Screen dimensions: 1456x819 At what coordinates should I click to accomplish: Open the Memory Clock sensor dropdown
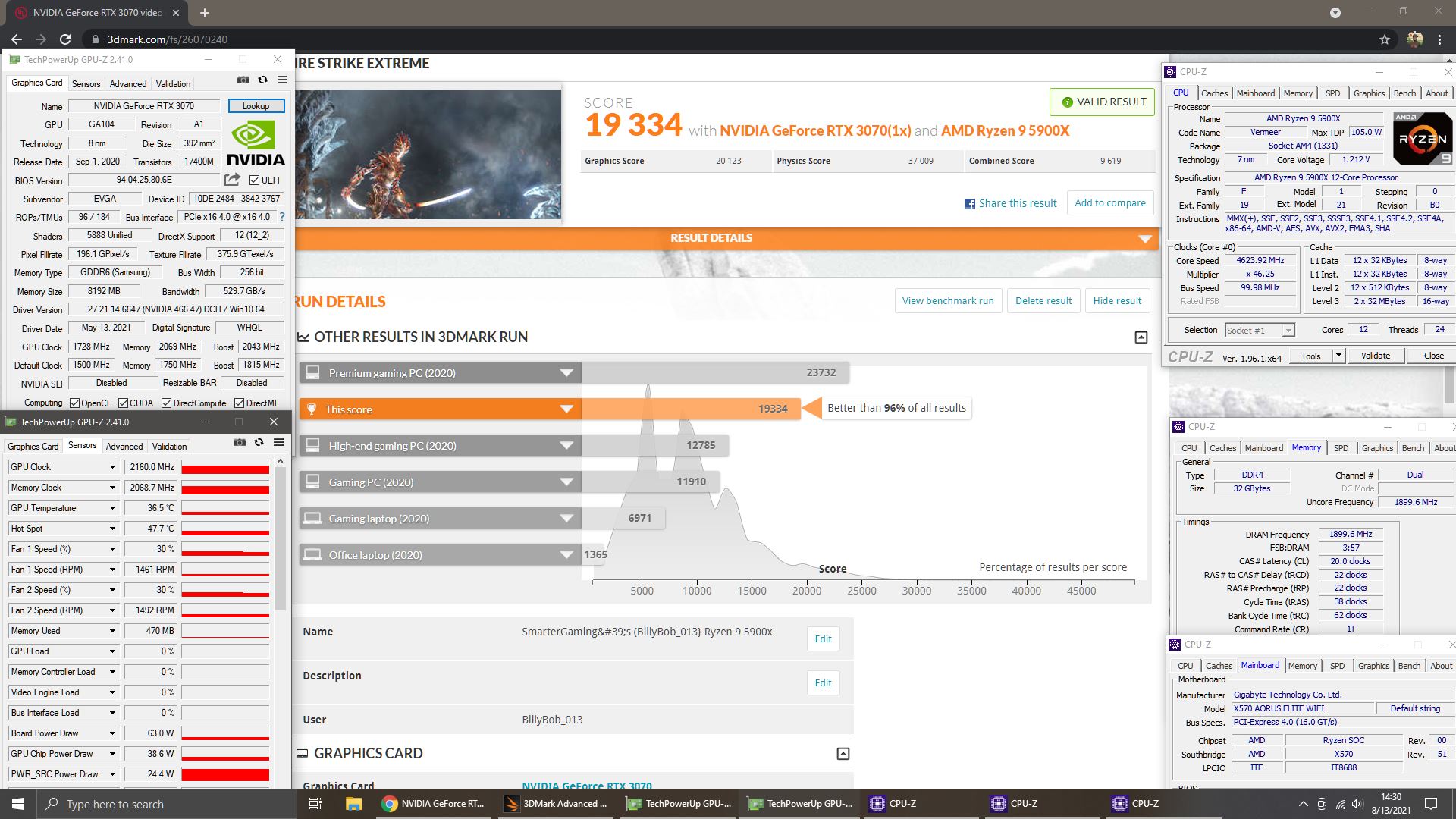(x=112, y=488)
